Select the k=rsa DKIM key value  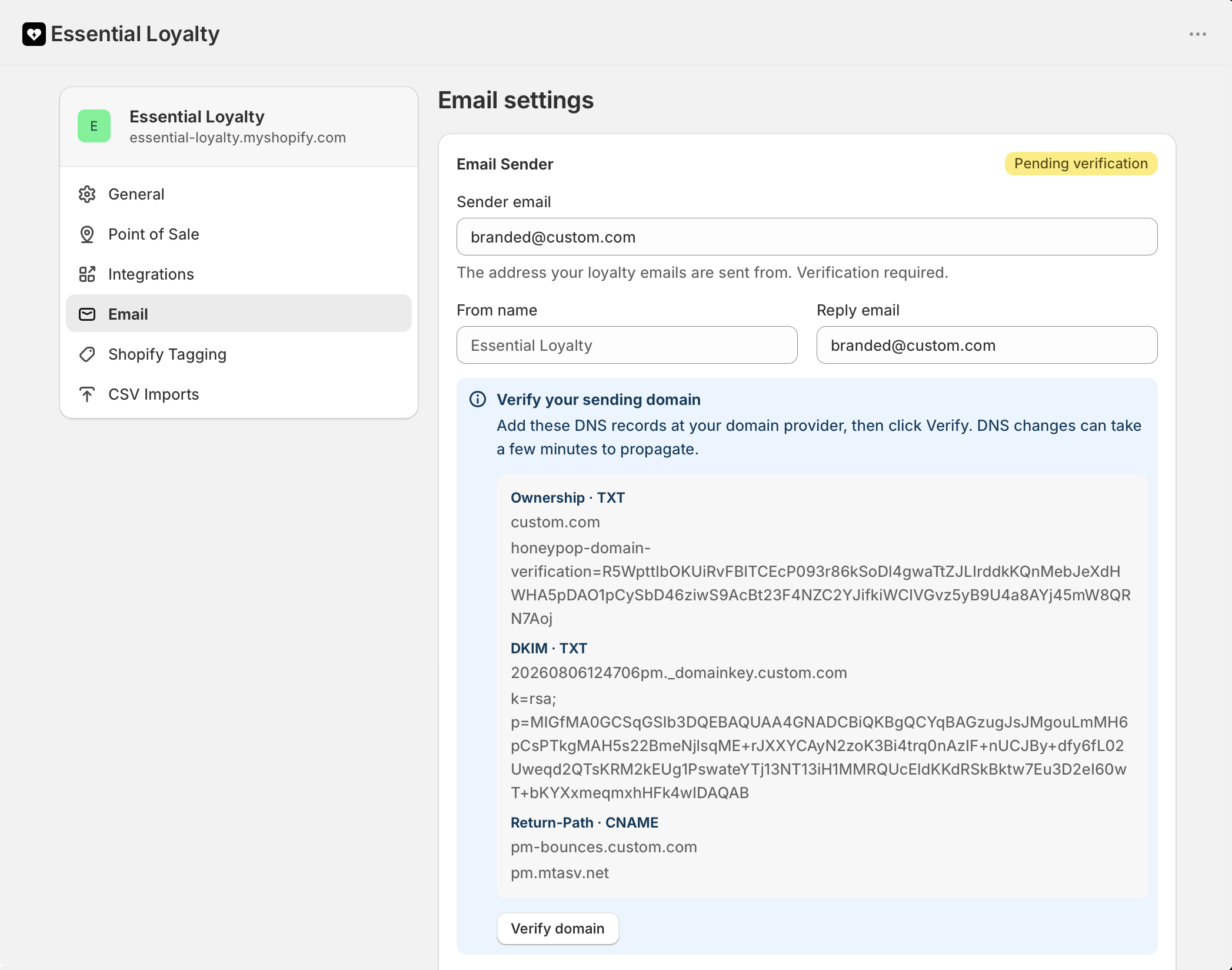[819, 746]
